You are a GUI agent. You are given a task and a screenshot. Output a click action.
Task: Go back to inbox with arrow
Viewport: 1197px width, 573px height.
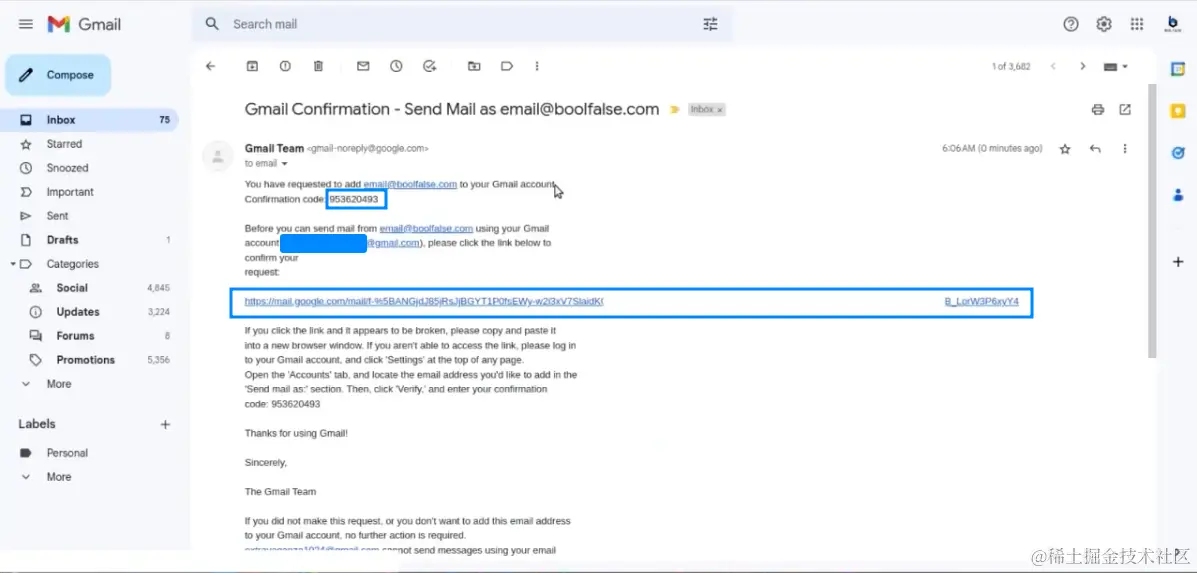(x=211, y=66)
